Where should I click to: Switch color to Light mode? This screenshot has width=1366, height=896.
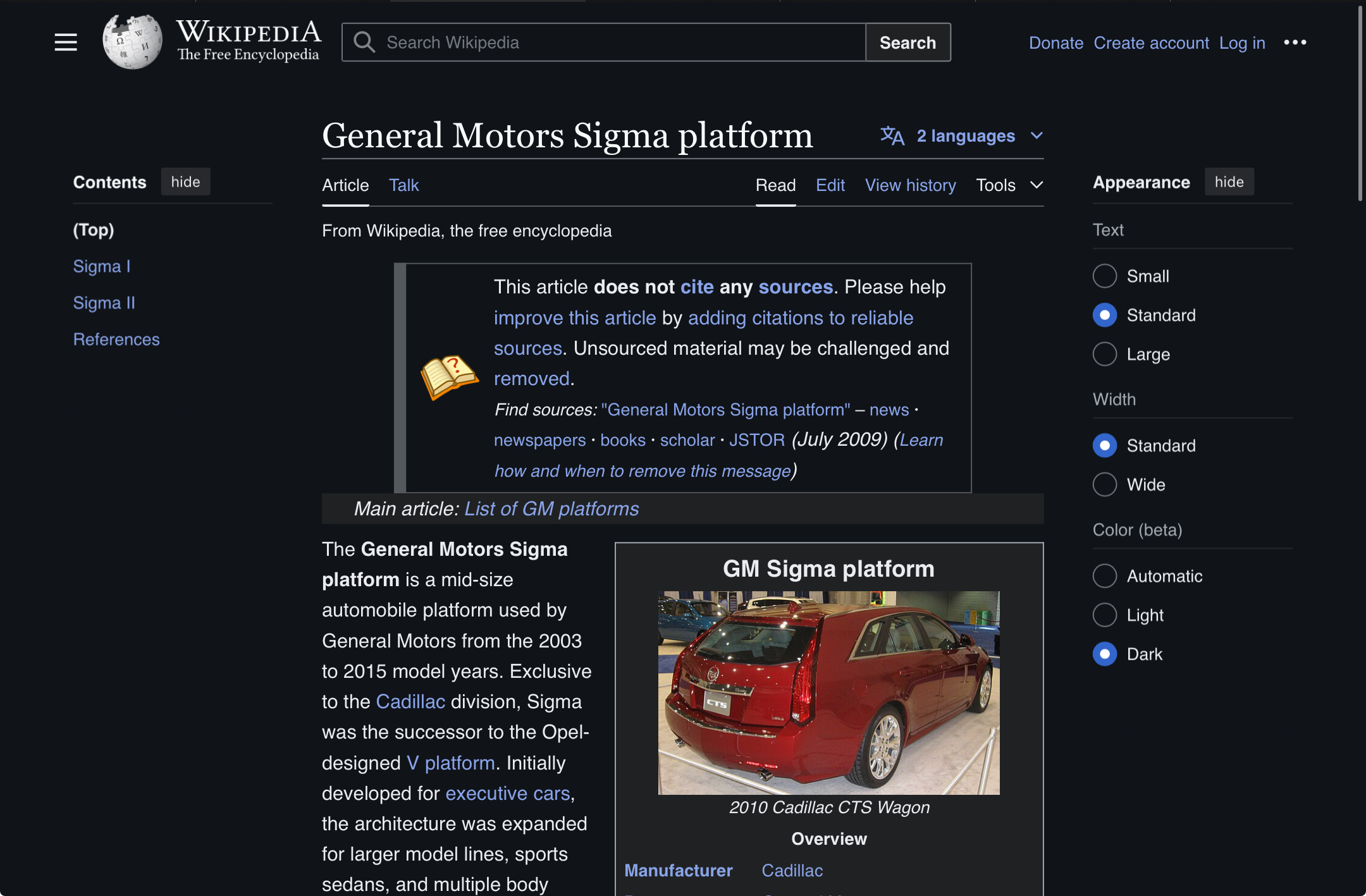tap(1105, 615)
